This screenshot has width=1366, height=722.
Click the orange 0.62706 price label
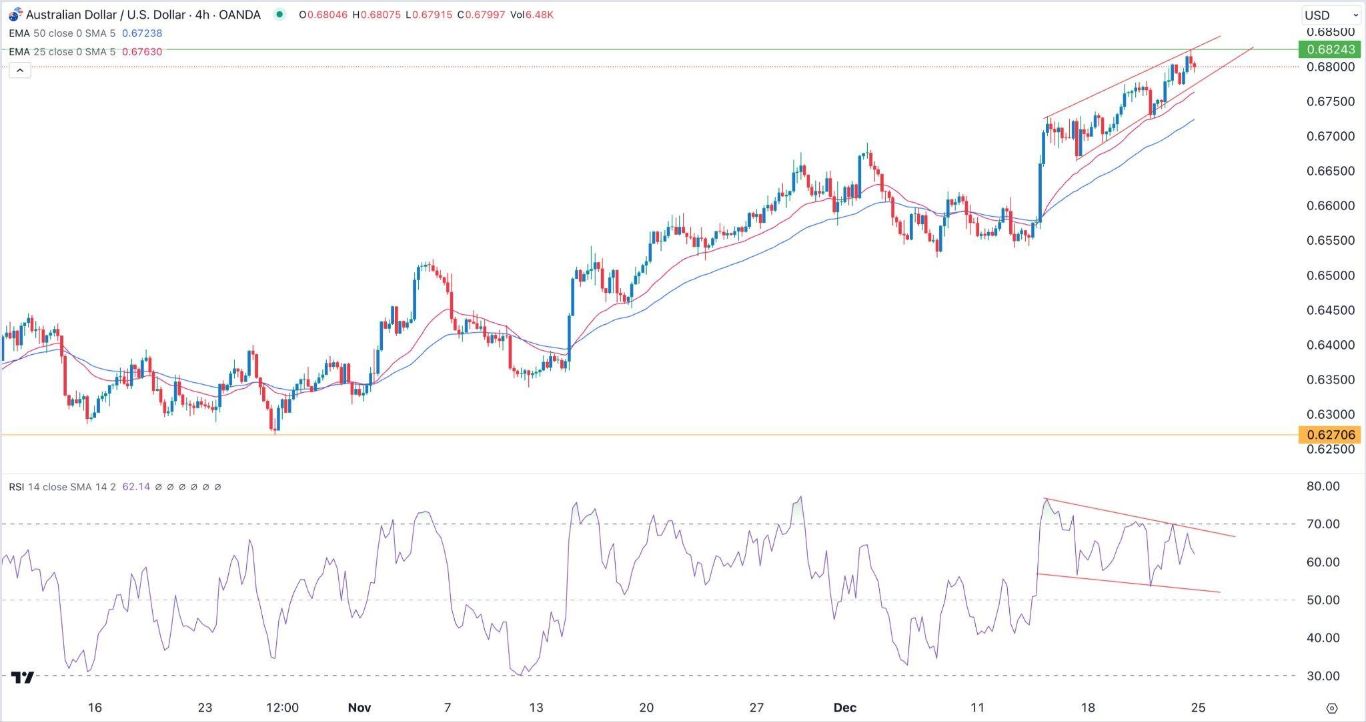(x=1327, y=435)
